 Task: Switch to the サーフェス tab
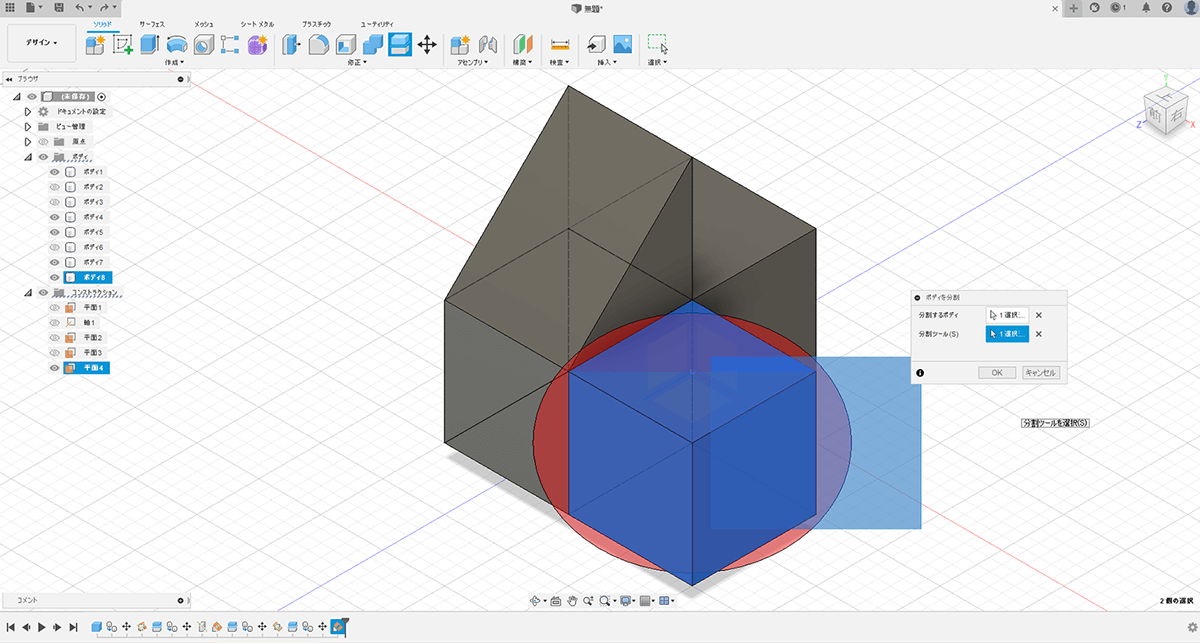(153, 22)
